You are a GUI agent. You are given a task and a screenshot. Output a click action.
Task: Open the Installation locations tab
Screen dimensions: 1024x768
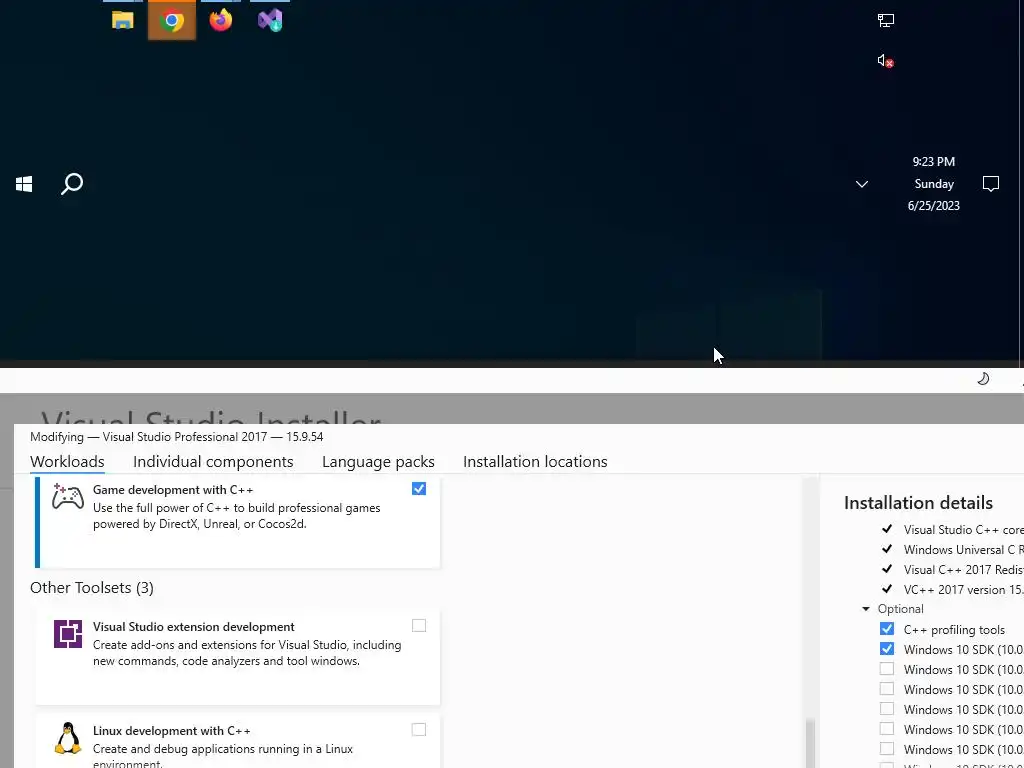click(535, 462)
